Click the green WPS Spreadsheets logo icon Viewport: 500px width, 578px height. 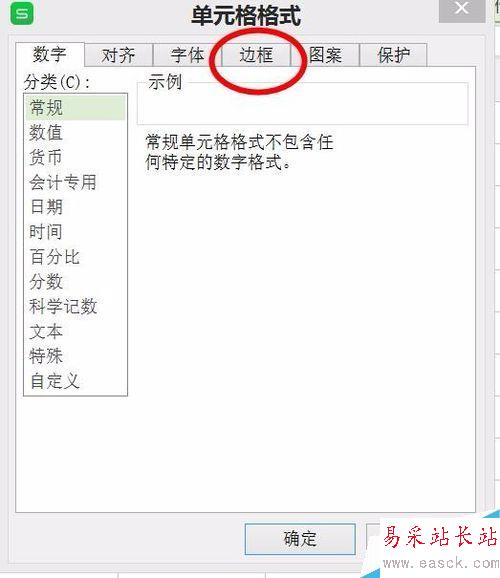(22, 14)
